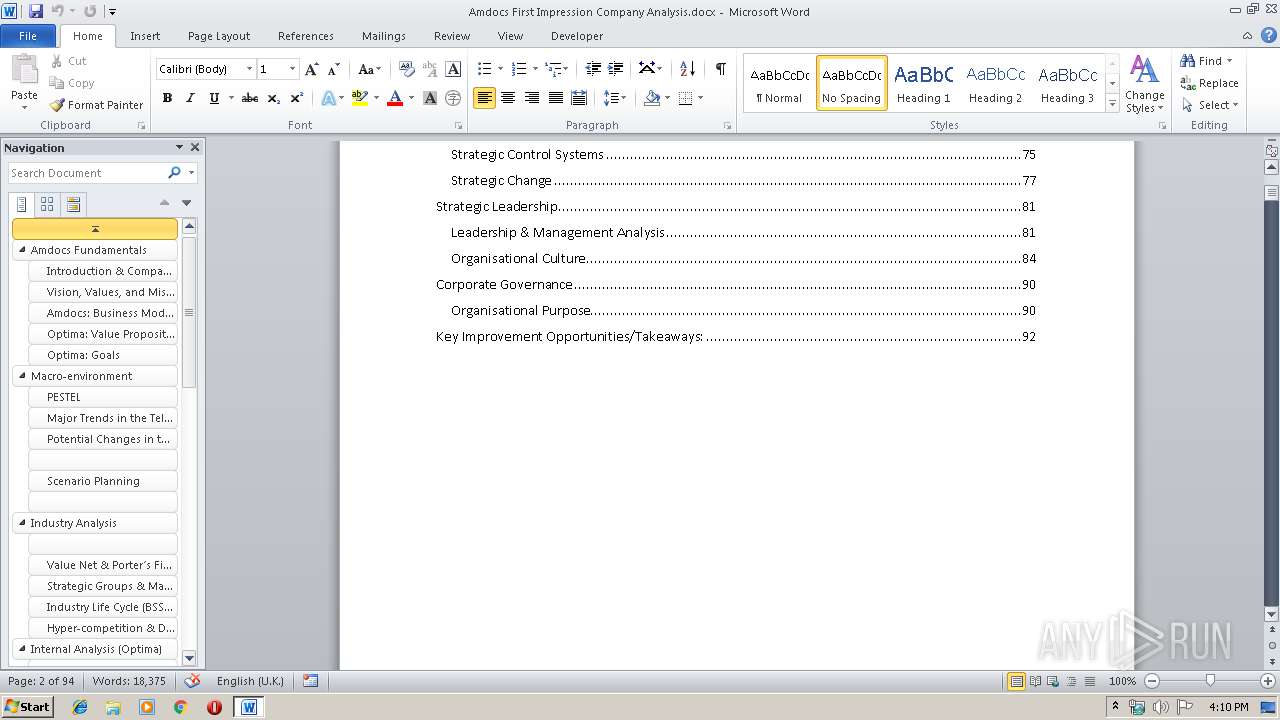Collapse Macro-environment heading

[x=22, y=376]
